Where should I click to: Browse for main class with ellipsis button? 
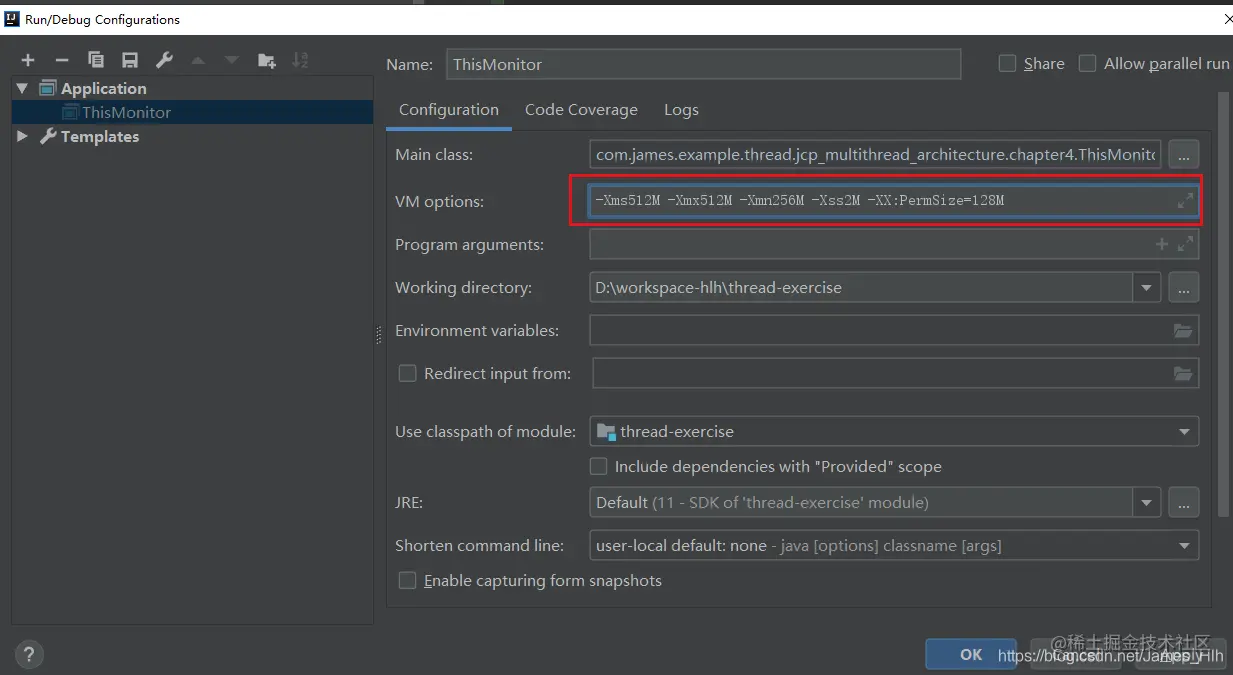coord(1184,155)
